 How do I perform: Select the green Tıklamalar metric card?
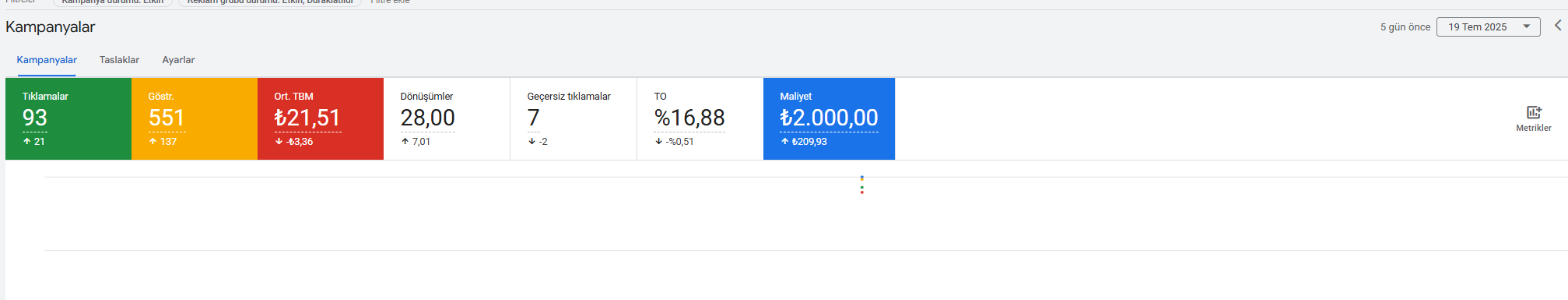68,118
